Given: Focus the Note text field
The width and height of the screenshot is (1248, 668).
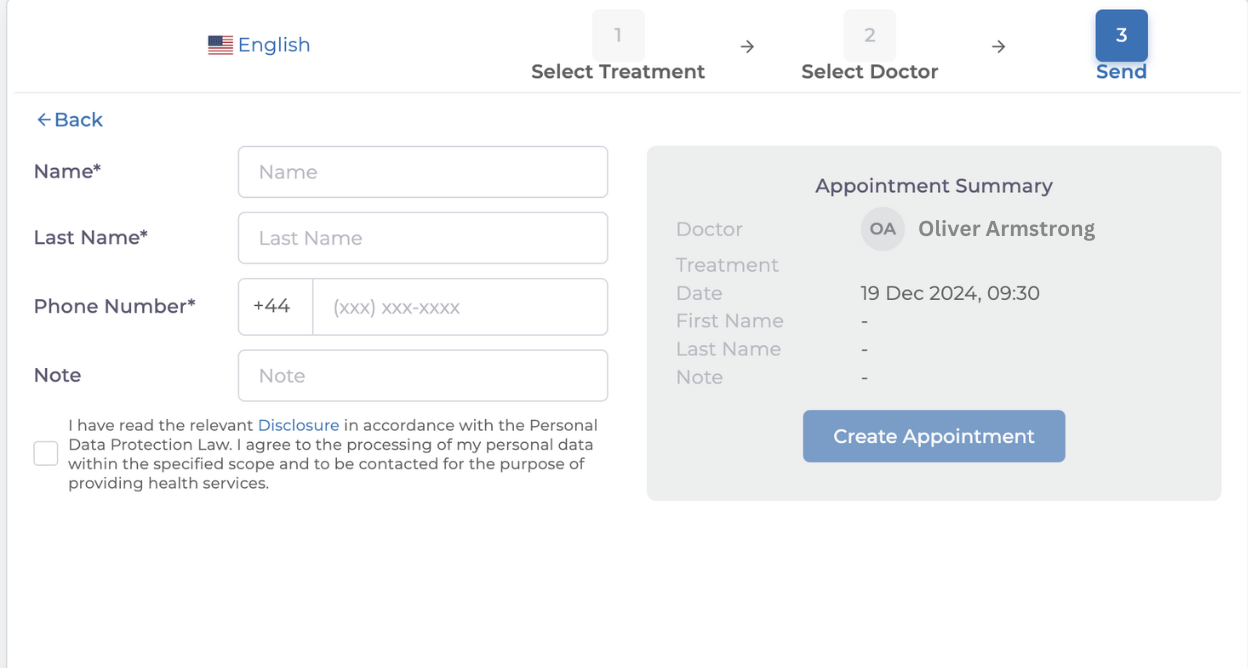Looking at the screenshot, I should tap(422, 376).
